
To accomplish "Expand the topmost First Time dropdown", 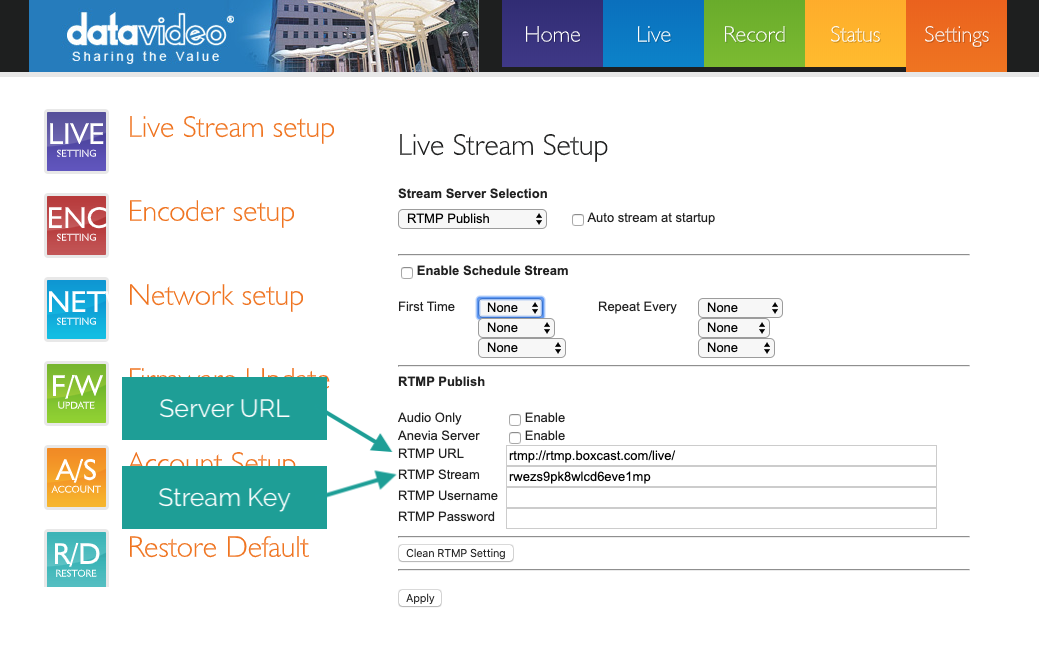I will click(x=510, y=308).
